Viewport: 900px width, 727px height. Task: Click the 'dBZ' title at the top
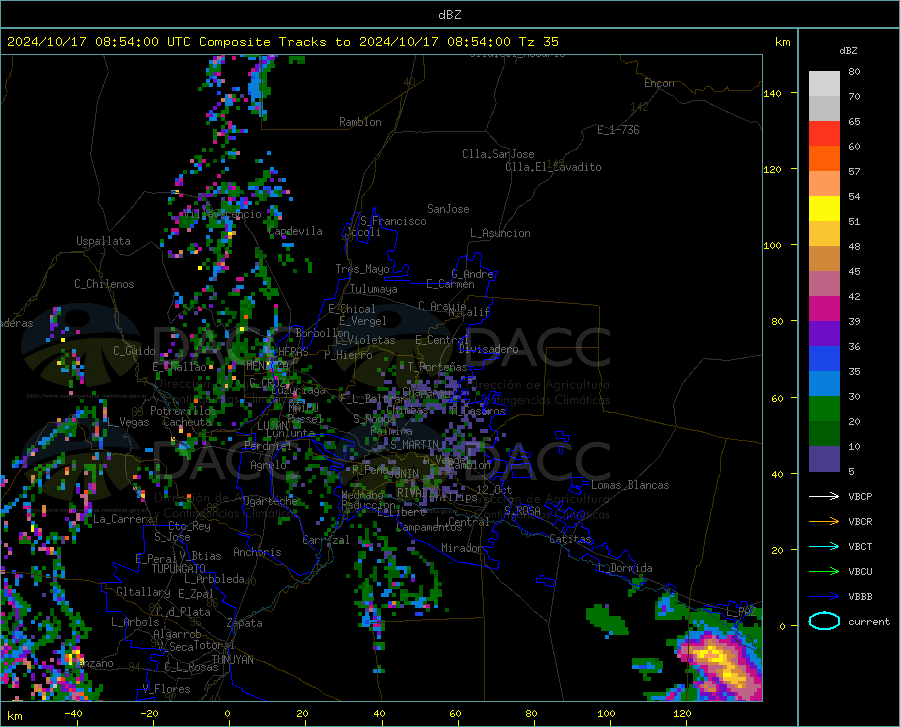[x=449, y=15]
